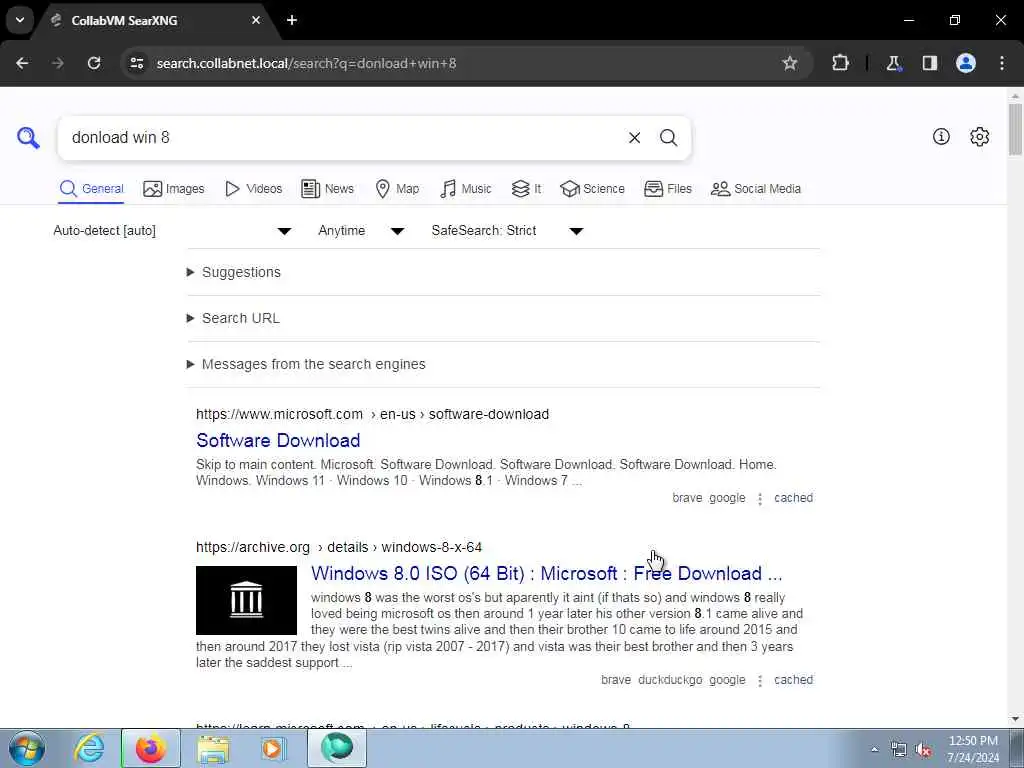Open a new browser tab

pos(292,20)
